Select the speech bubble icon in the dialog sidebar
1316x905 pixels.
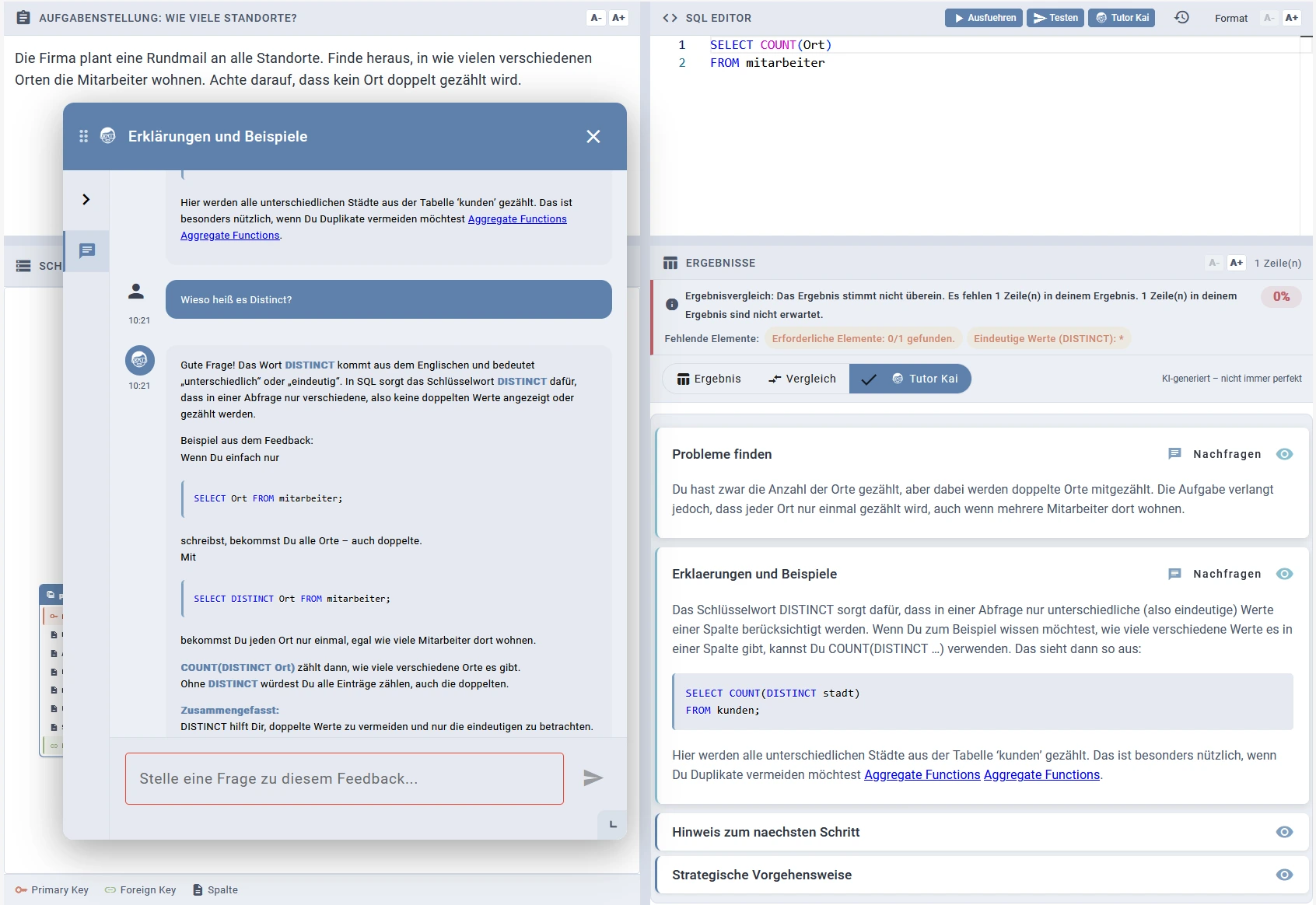86,250
